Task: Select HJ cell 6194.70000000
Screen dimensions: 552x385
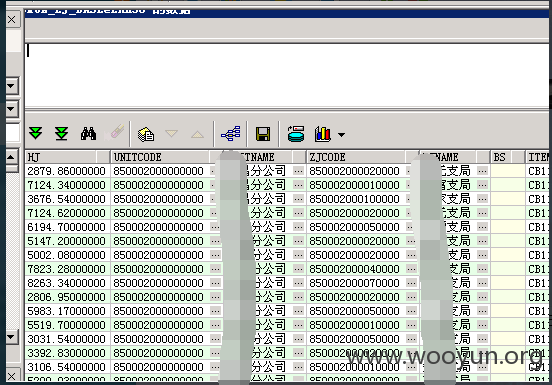Action: click(x=67, y=227)
